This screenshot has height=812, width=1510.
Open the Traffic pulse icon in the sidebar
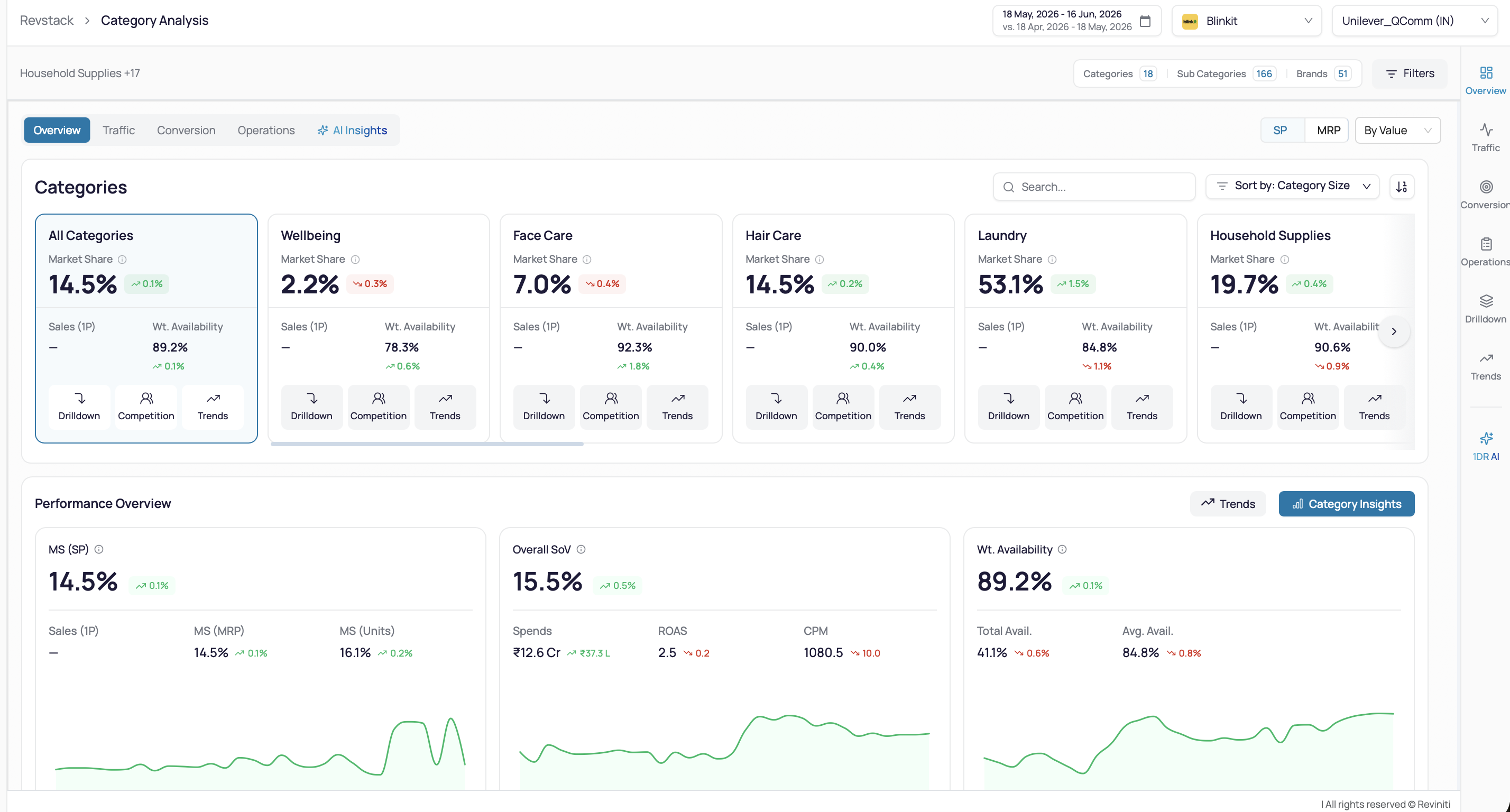click(x=1485, y=130)
